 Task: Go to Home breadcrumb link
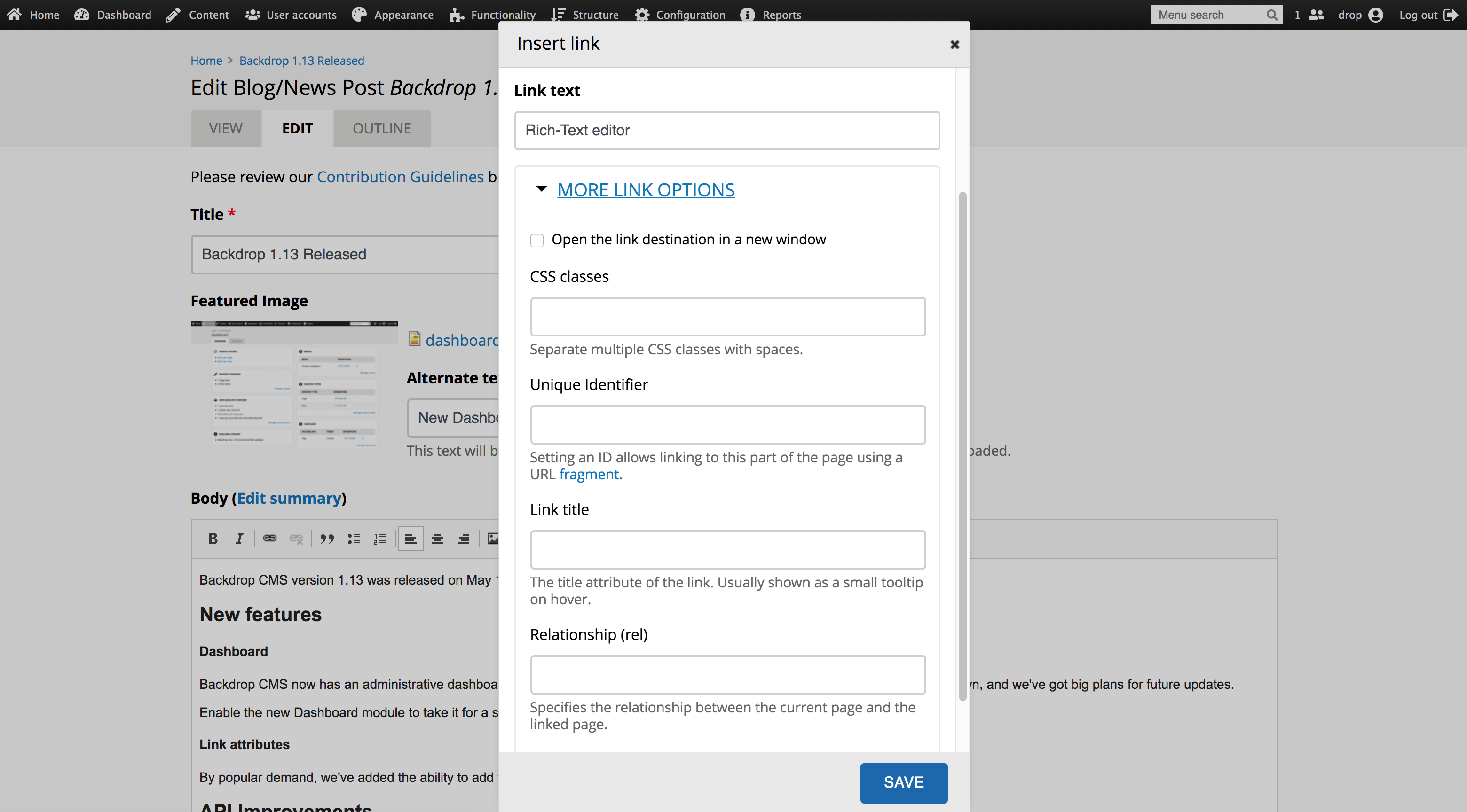tap(206, 60)
